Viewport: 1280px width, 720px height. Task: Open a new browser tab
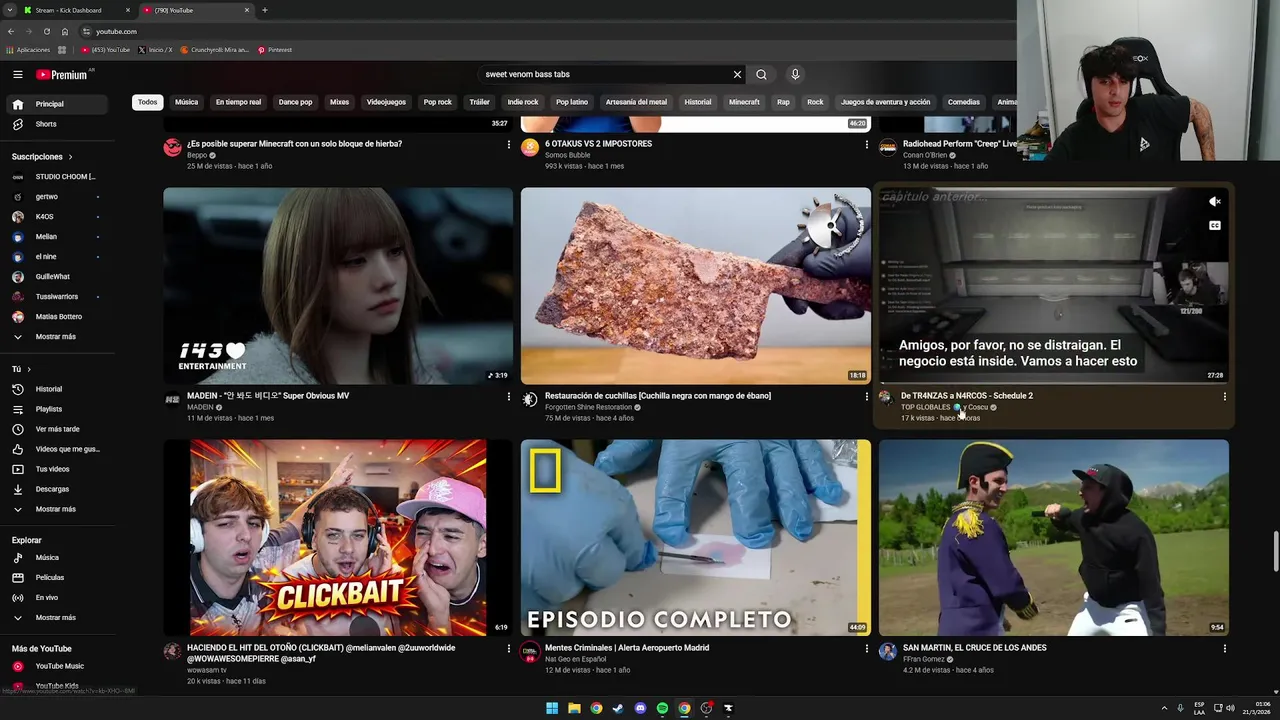[264, 10]
